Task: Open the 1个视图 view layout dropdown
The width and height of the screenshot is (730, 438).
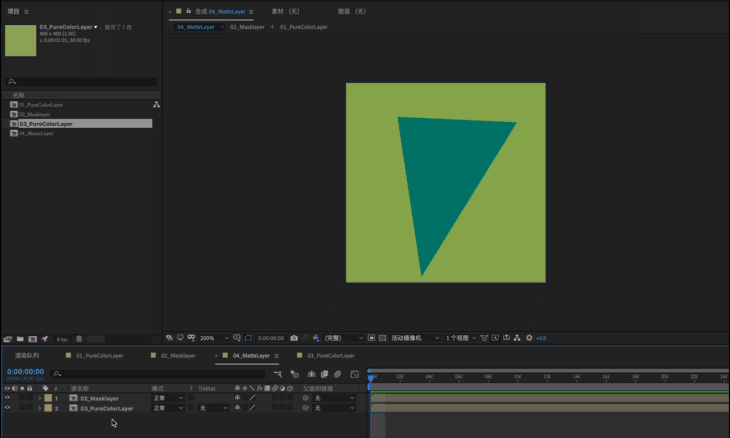Action: pos(461,338)
